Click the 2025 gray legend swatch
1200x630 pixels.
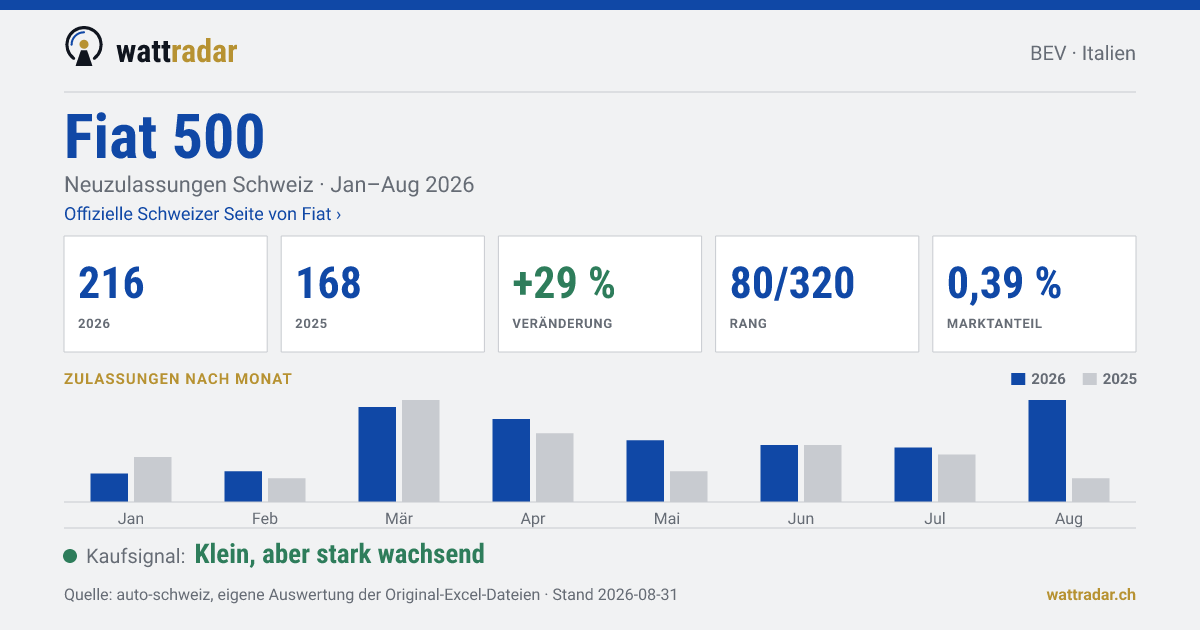point(1090,379)
